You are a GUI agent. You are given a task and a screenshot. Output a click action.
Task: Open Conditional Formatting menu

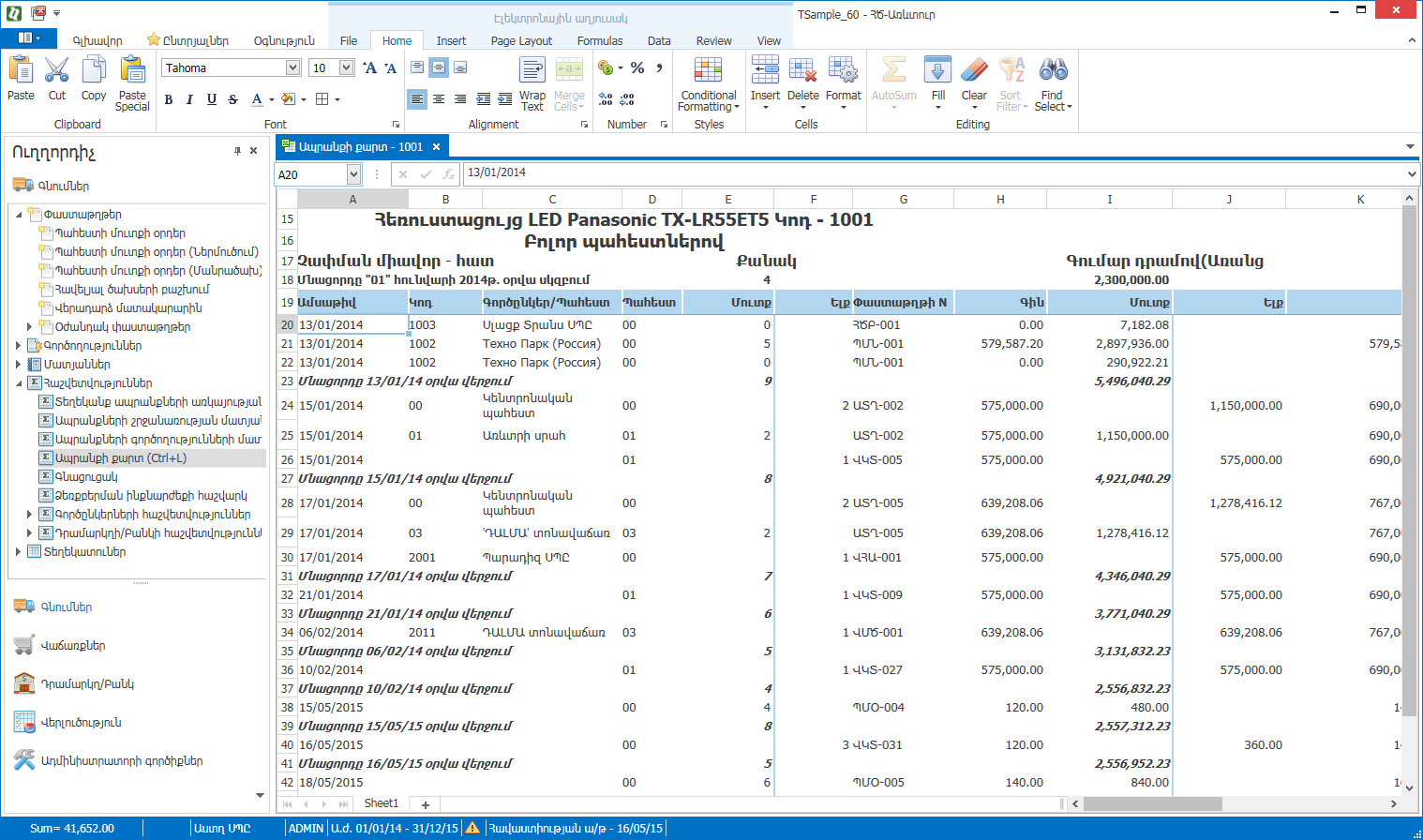[709, 83]
